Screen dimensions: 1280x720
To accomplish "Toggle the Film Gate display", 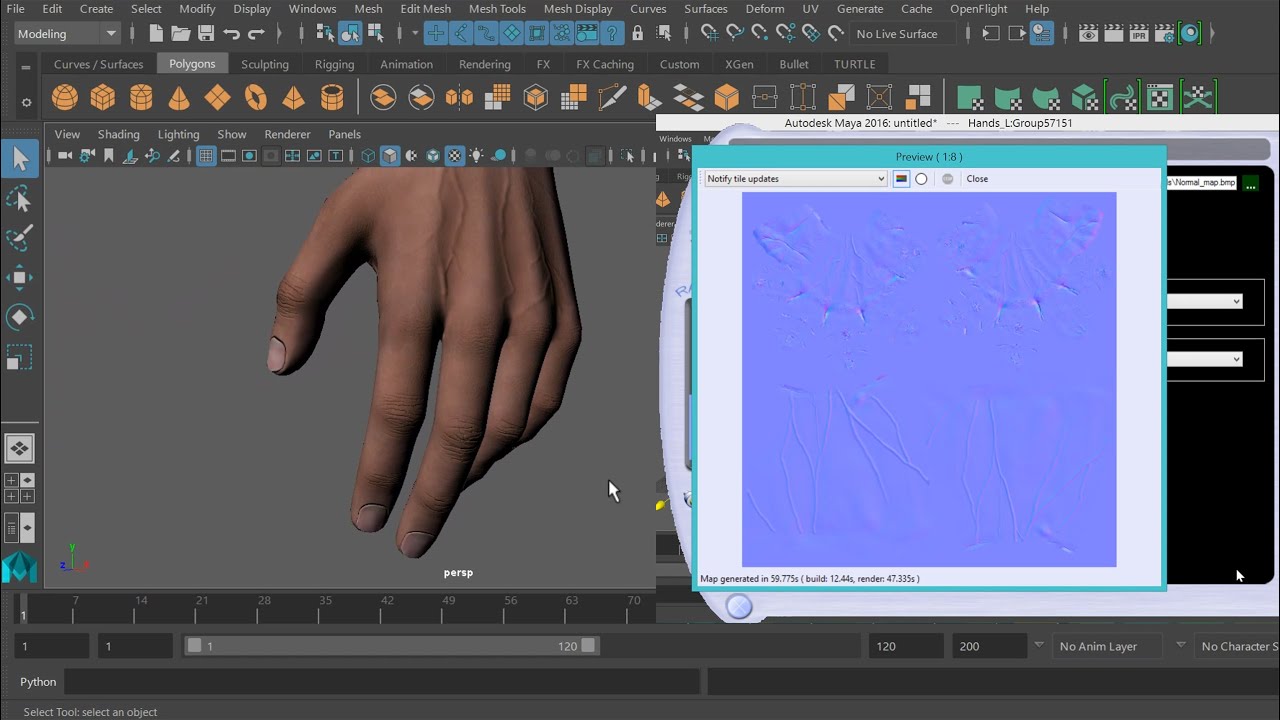I will (x=228, y=155).
